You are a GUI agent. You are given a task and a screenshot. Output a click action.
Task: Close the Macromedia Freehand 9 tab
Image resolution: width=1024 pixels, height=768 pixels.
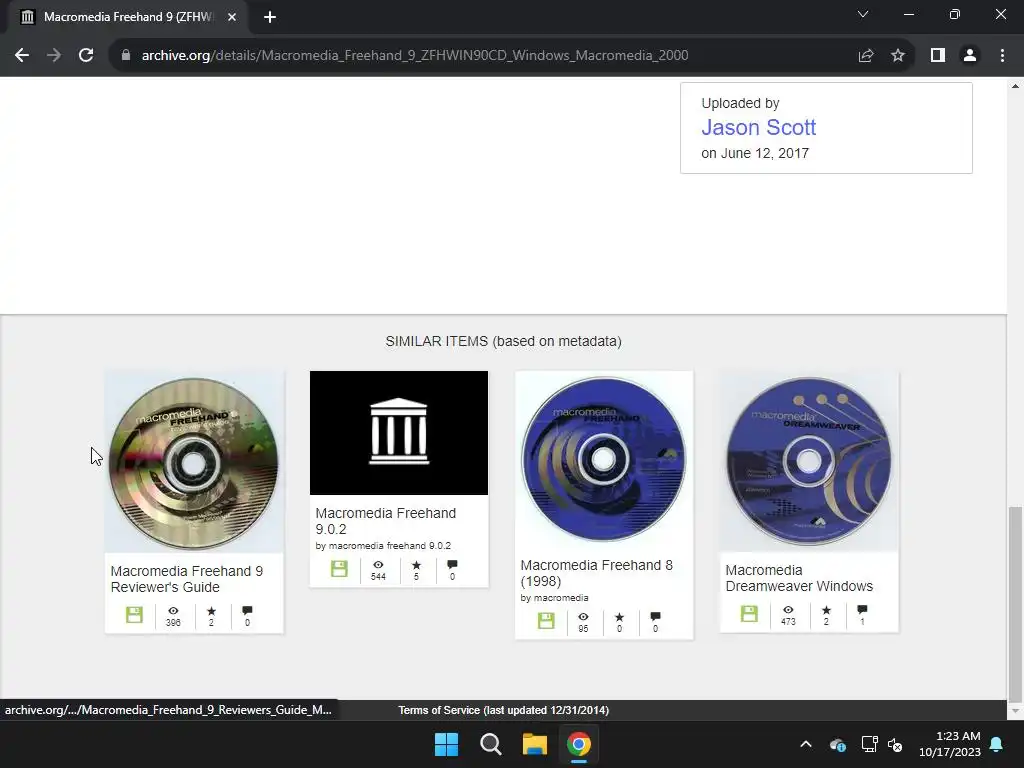(232, 17)
